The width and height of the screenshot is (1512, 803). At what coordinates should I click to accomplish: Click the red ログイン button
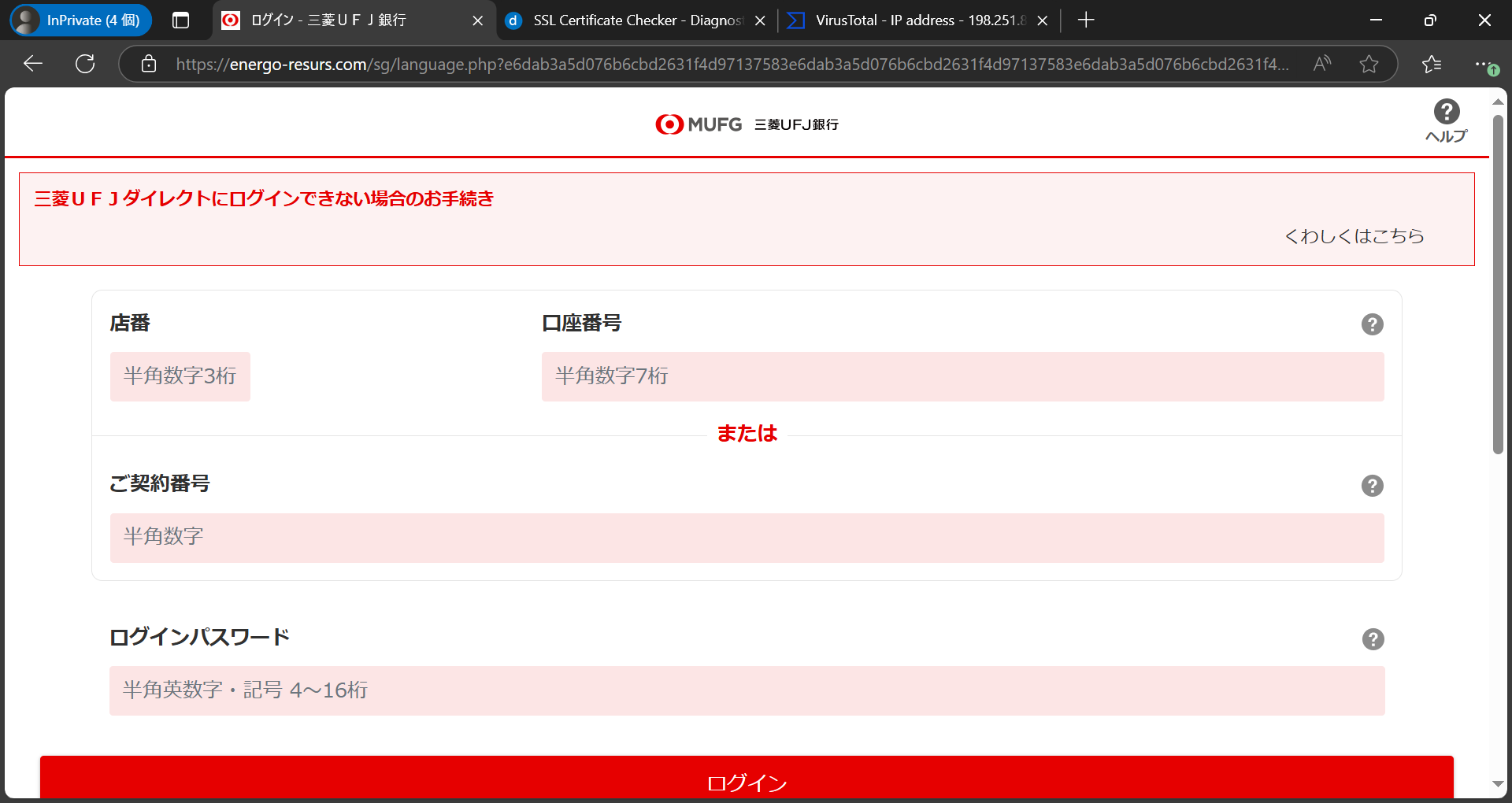point(747,778)
